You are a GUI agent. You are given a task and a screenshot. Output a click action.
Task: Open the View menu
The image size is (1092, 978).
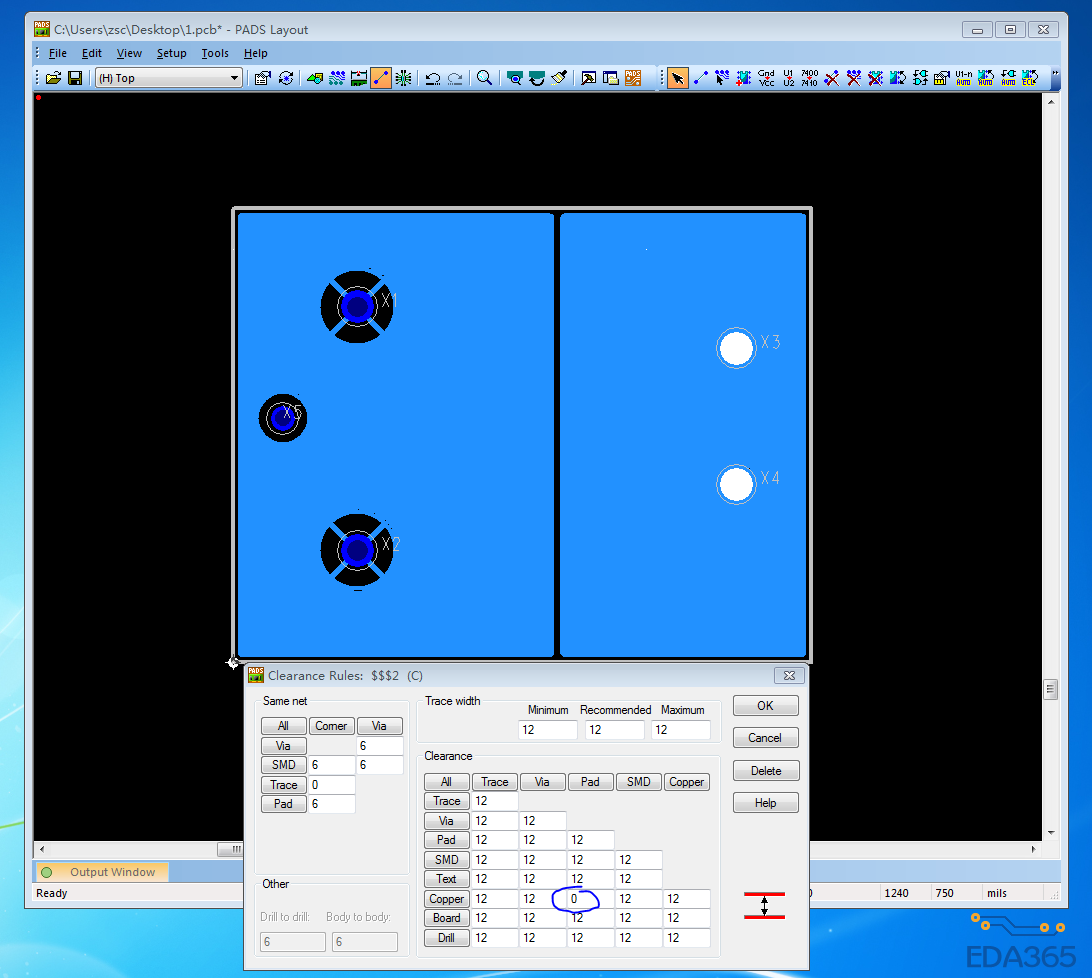pyautogui.click(x=129, y=53)
